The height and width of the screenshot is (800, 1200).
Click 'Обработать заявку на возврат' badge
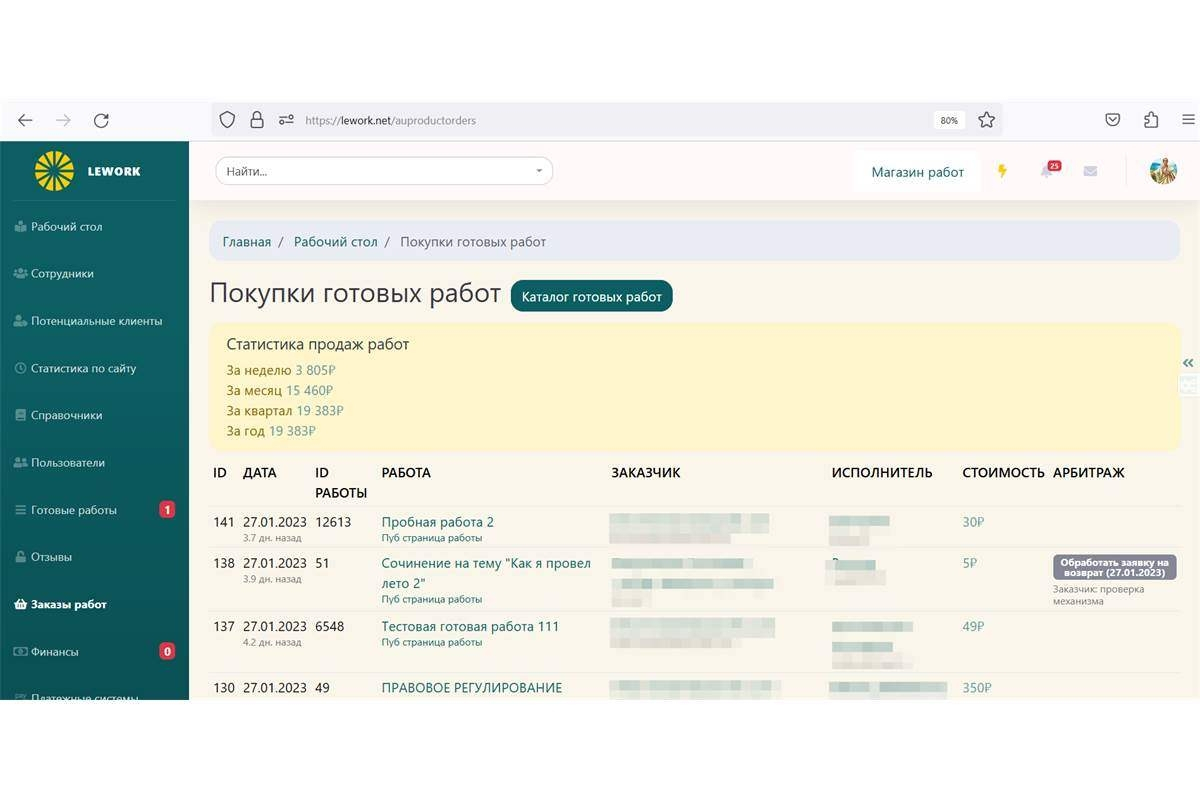(x=1114, y=567)
